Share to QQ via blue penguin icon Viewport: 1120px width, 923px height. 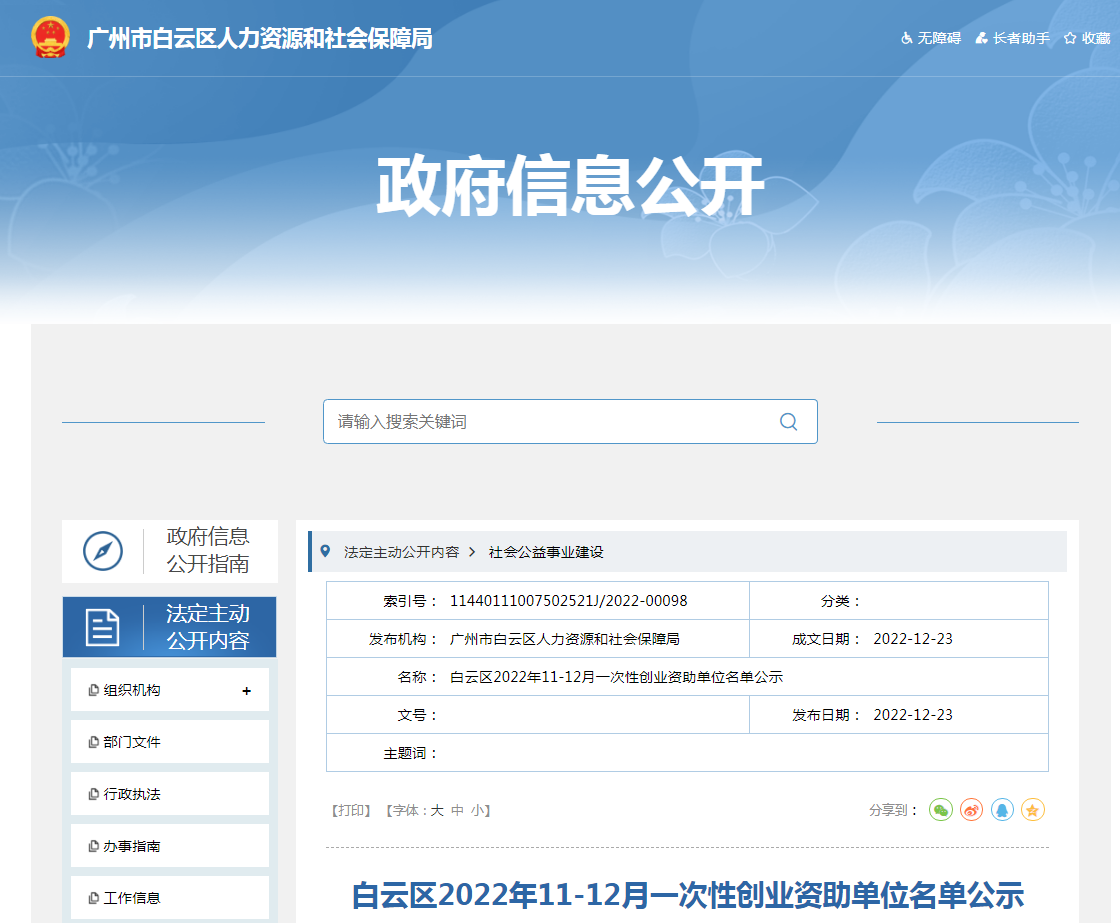[1002, 810]
